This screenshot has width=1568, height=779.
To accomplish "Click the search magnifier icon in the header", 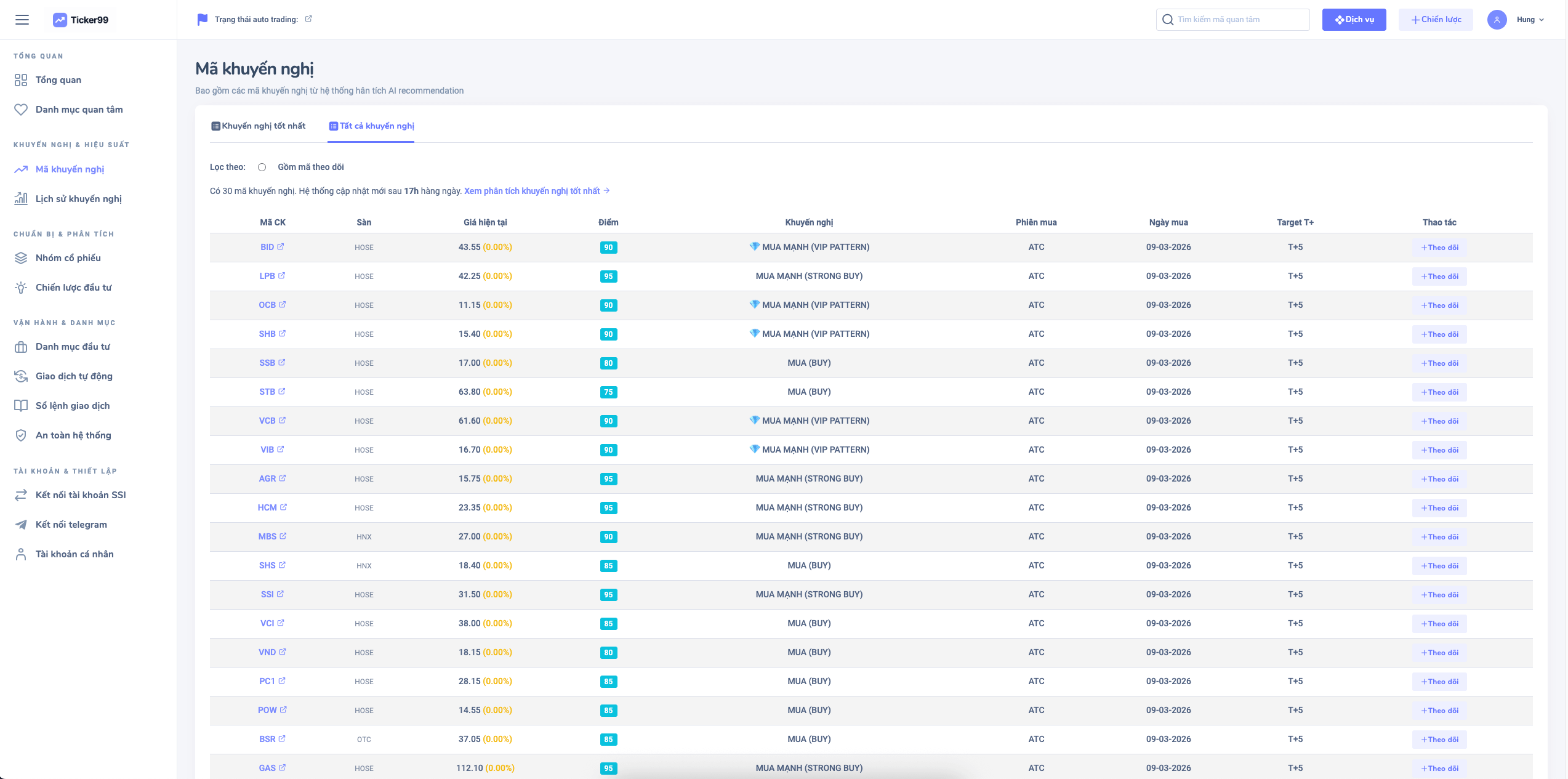I will [1168, 20].
